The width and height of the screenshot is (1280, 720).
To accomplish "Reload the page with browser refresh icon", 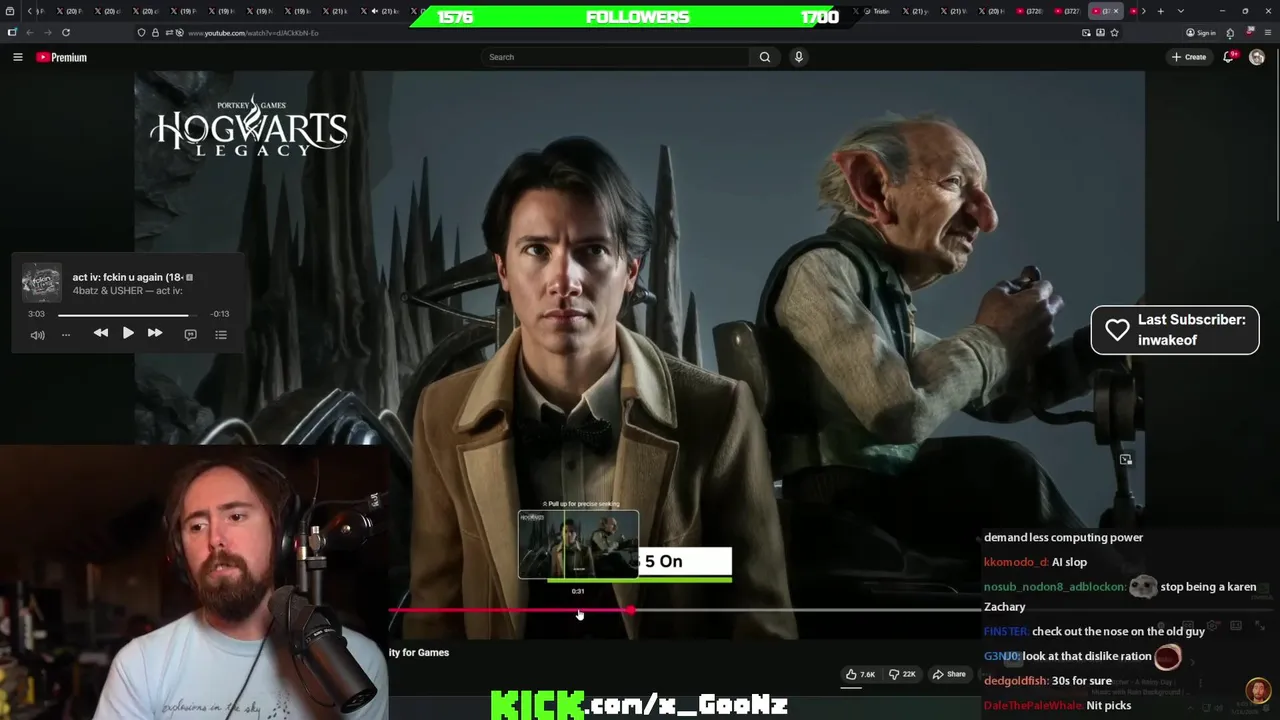I will point(66,32).
